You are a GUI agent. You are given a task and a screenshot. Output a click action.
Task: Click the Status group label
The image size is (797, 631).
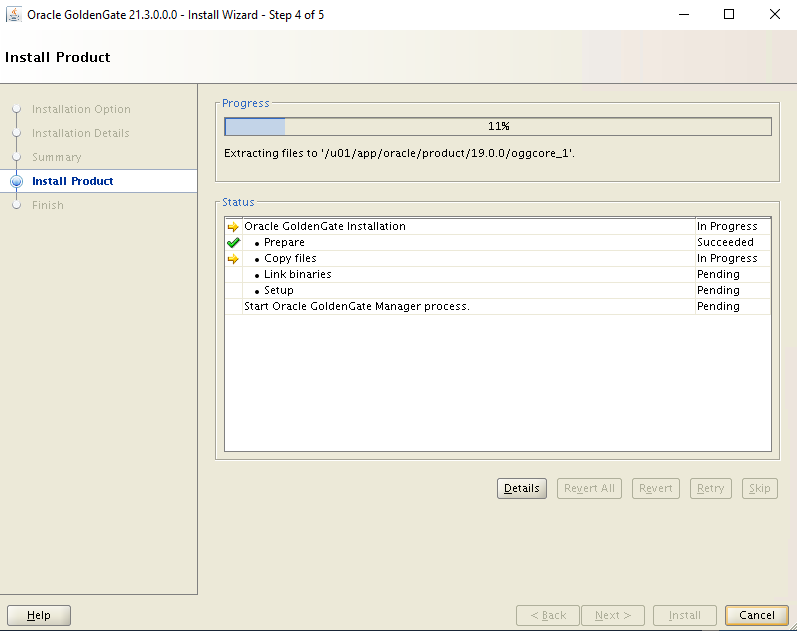(x=238, y=202)
